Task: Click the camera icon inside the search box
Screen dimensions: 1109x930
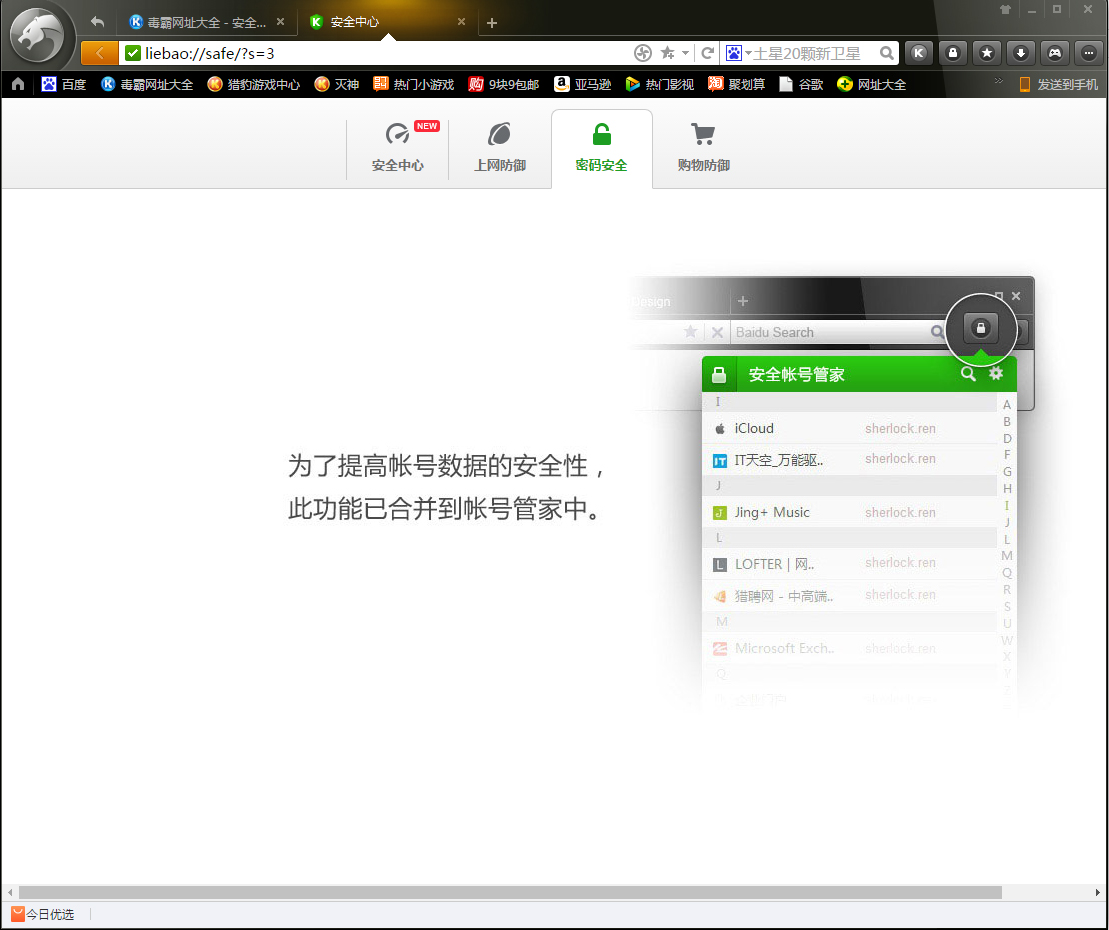Action: [x=734, y=53]
